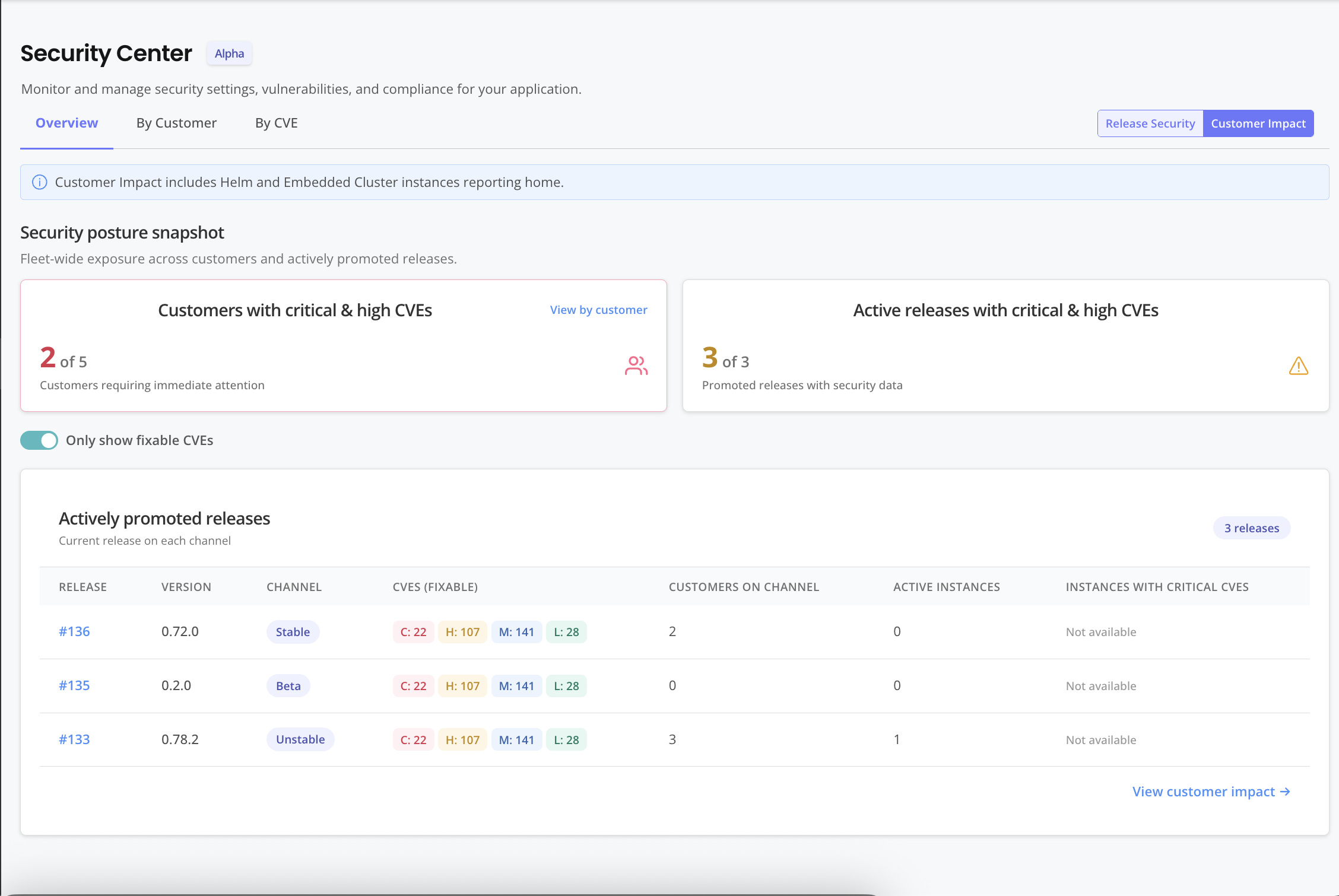
Task: Click the Alpha badge
Action: [x=229, y=53]
